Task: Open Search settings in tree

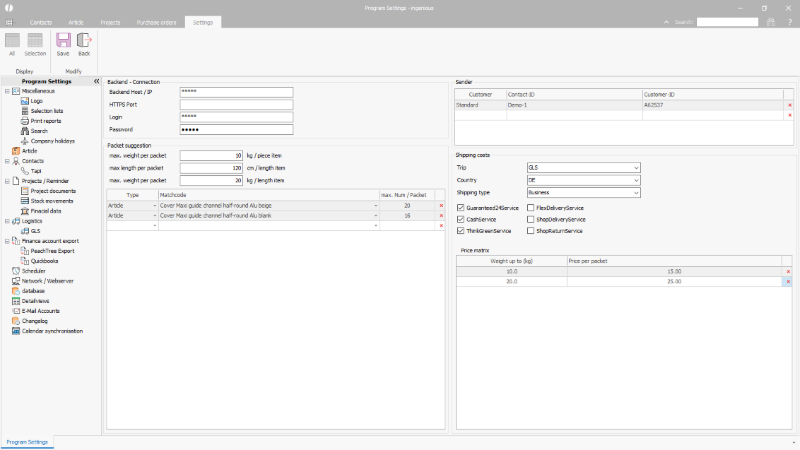Action: click(39, 131)
